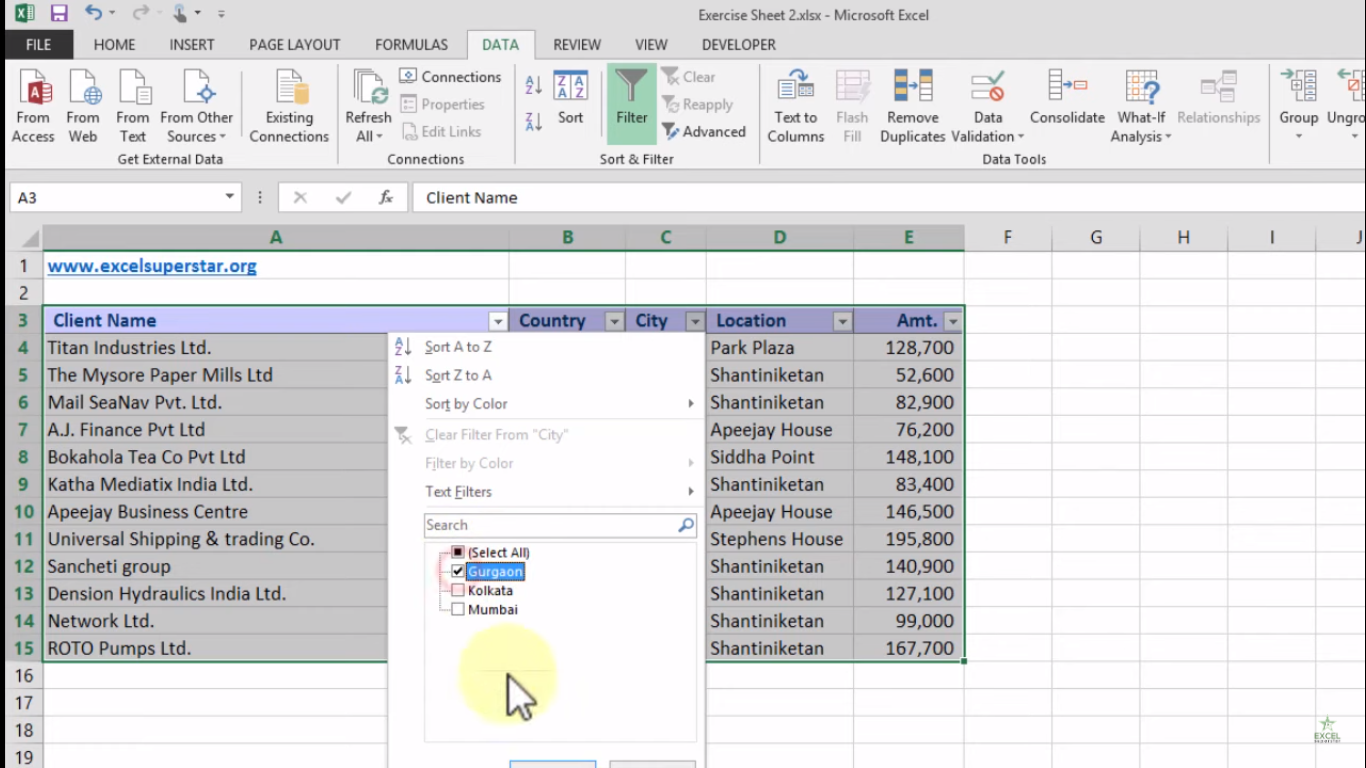Open From Other Sources menu
The image size is (1366, 768).
pyautogui.click(x=196, y=107)
